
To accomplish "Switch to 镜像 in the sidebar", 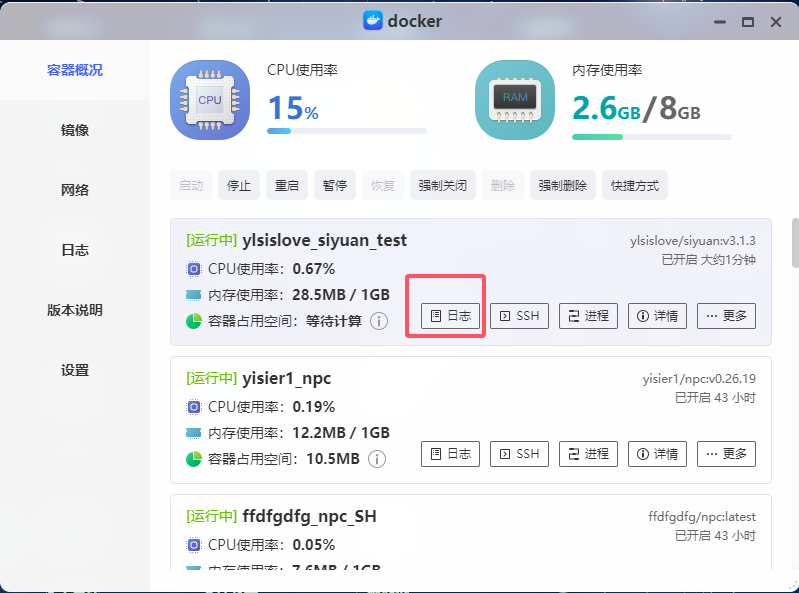I will tap(75, 130).
